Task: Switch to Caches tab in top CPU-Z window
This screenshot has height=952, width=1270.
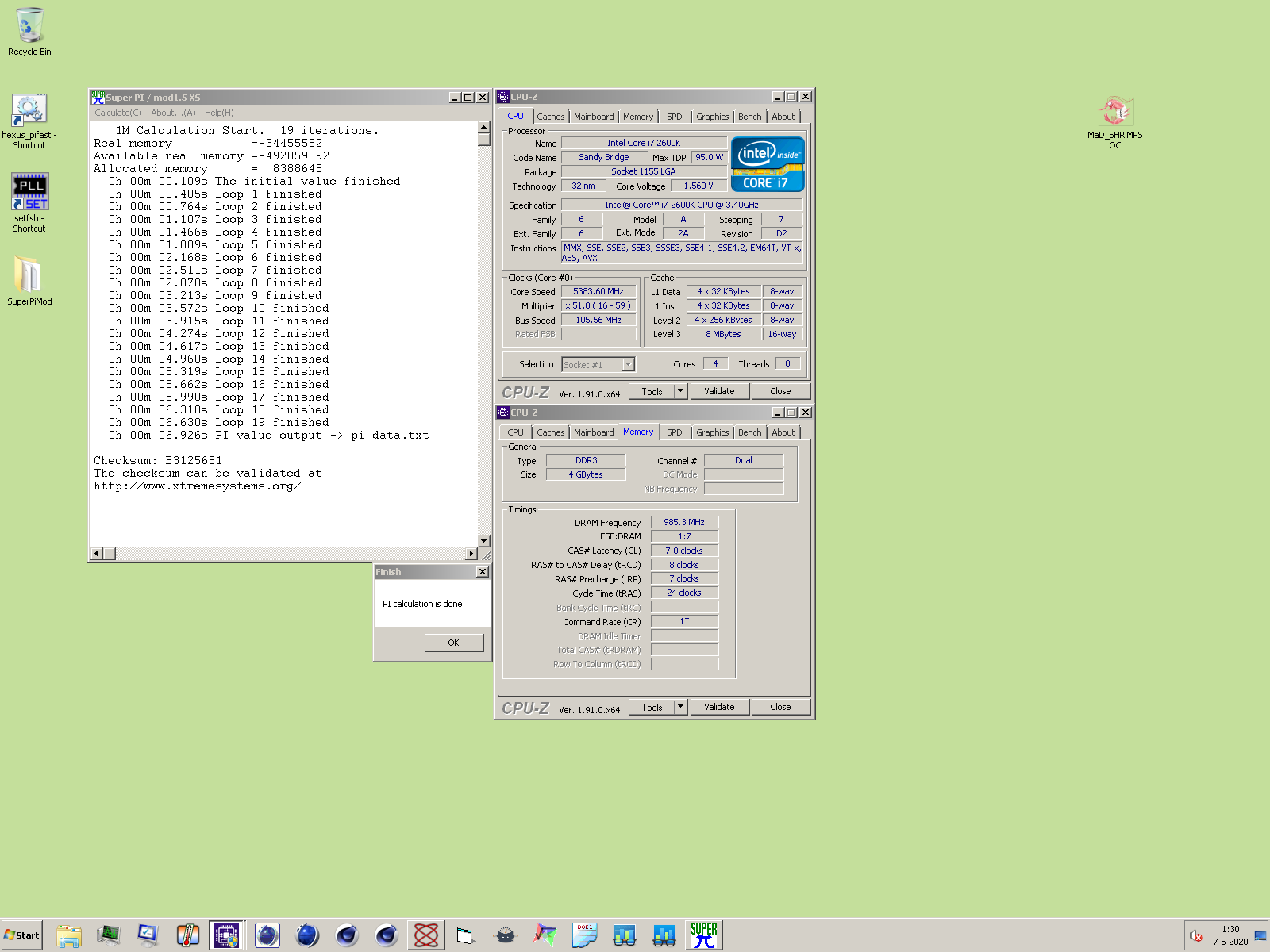Action: pyautogui.click(x=550, y=117)
